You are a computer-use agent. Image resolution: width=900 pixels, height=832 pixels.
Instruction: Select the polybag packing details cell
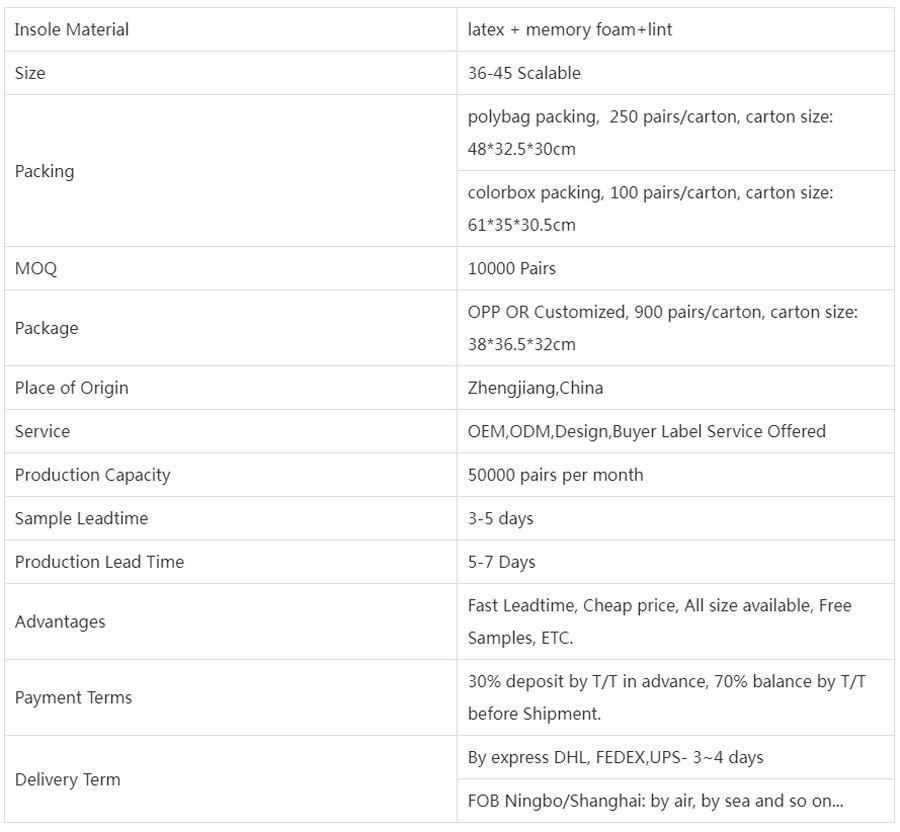click(x=650, y=133)
